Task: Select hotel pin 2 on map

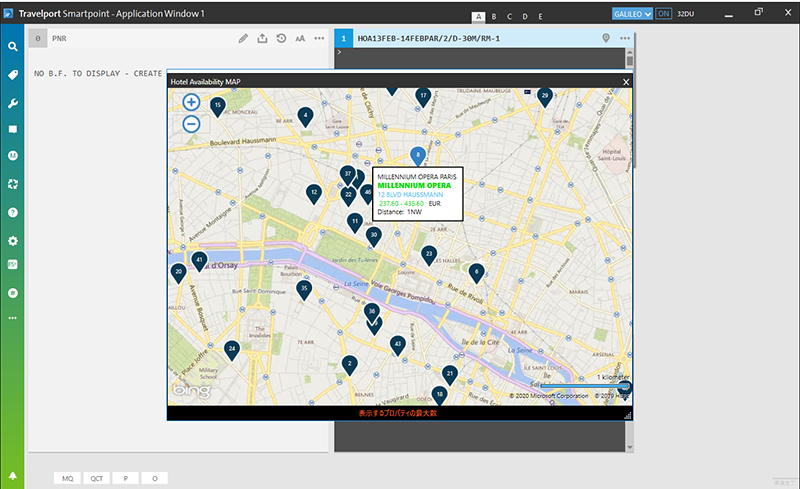Action: point(349,364)
